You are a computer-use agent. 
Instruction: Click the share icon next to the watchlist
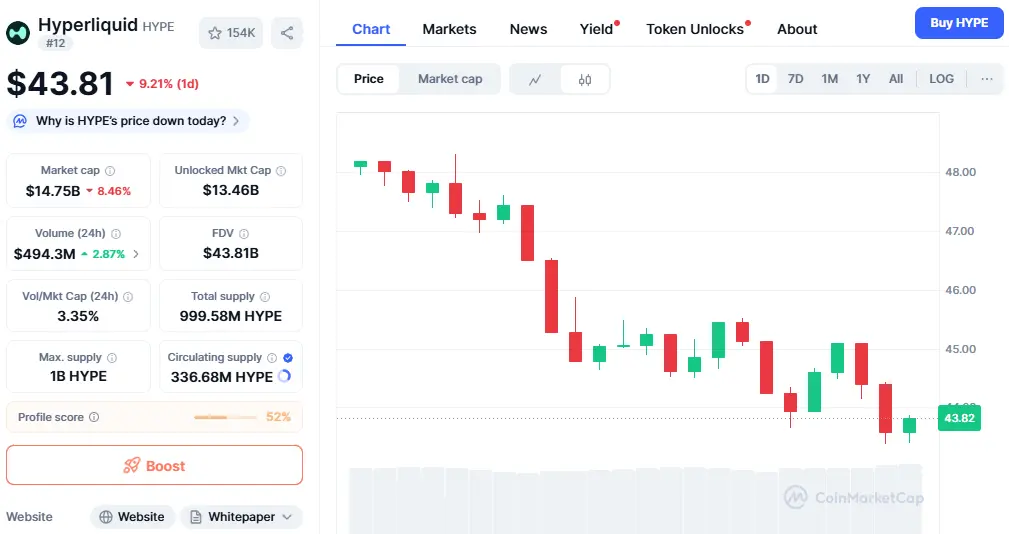[287, 33]
